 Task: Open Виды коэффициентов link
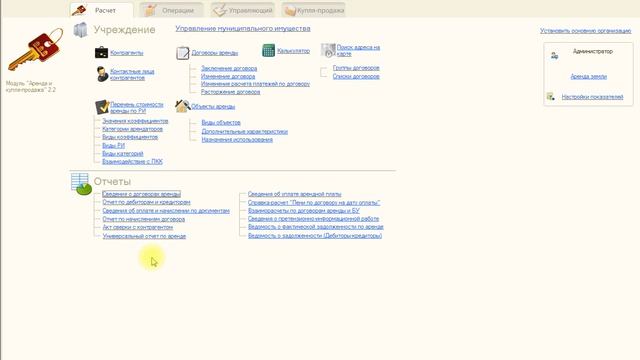130,137
